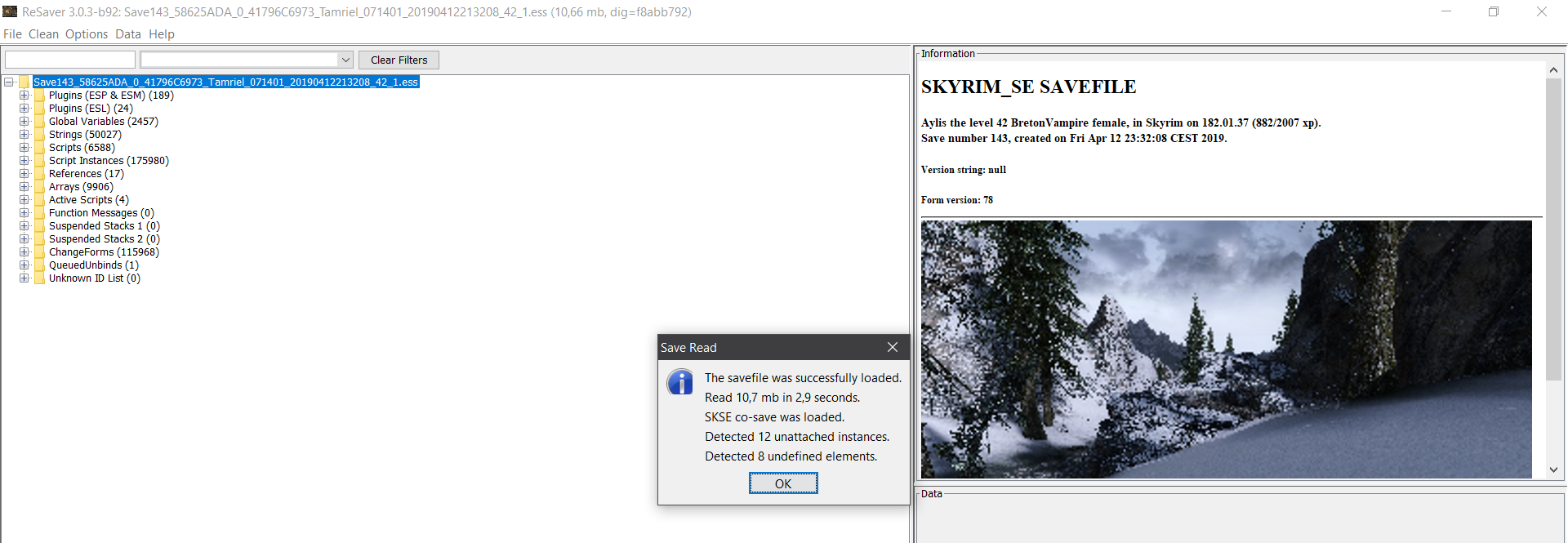This screenshot has height=543, width=1568.
Task: Expand the Plugins (ESP & ESM) node
Action: 24,95
